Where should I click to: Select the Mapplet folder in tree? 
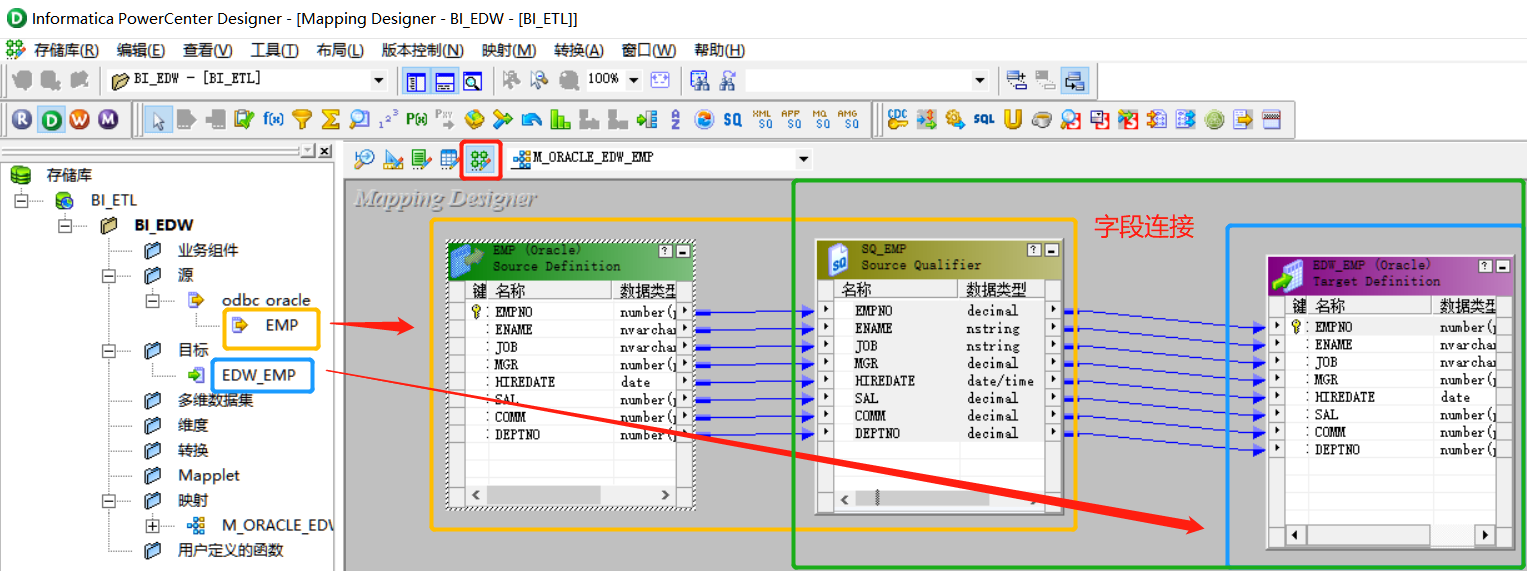click(209, 475)
